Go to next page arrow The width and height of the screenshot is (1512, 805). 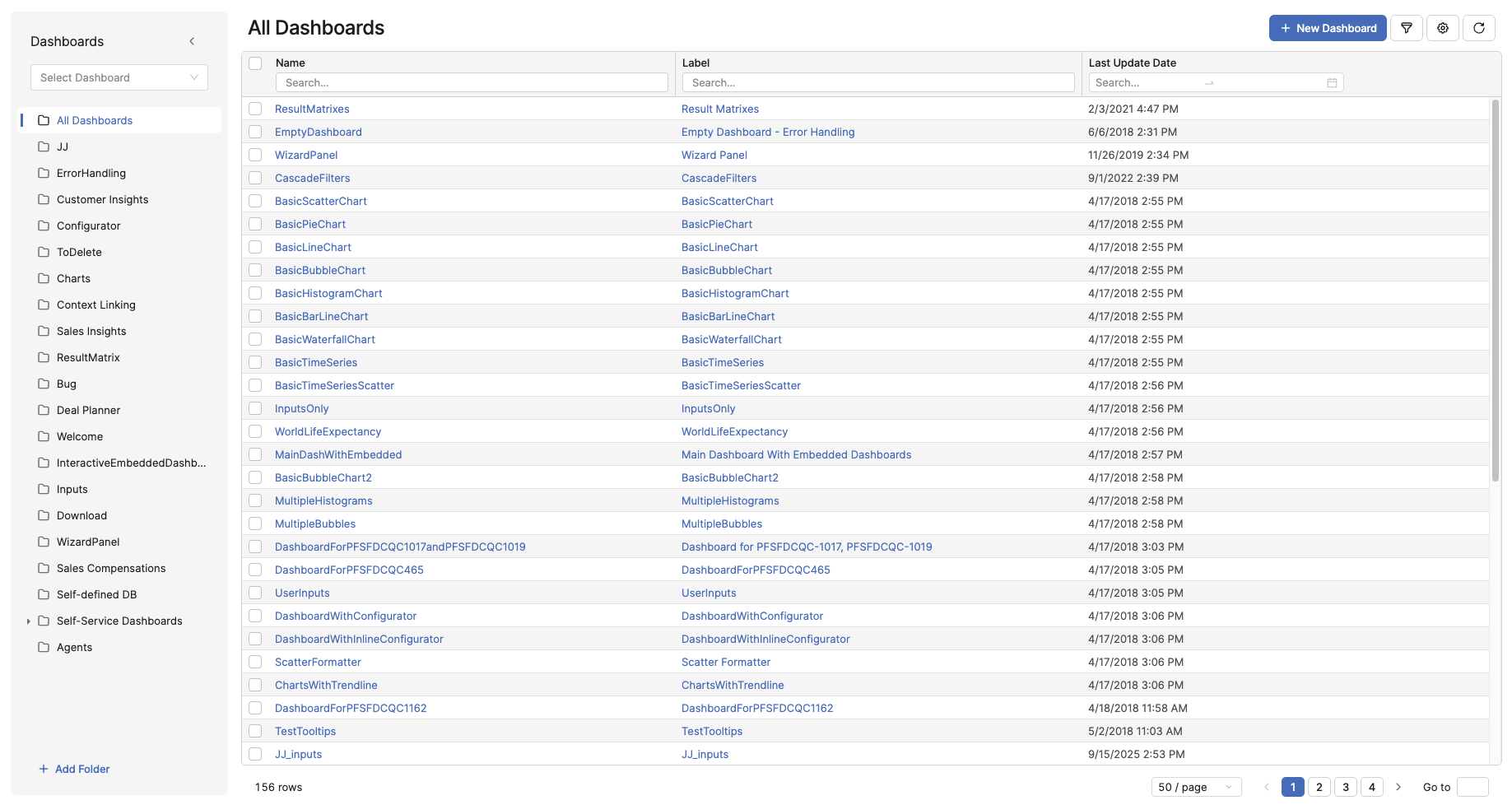click(x=1398, y=787)
